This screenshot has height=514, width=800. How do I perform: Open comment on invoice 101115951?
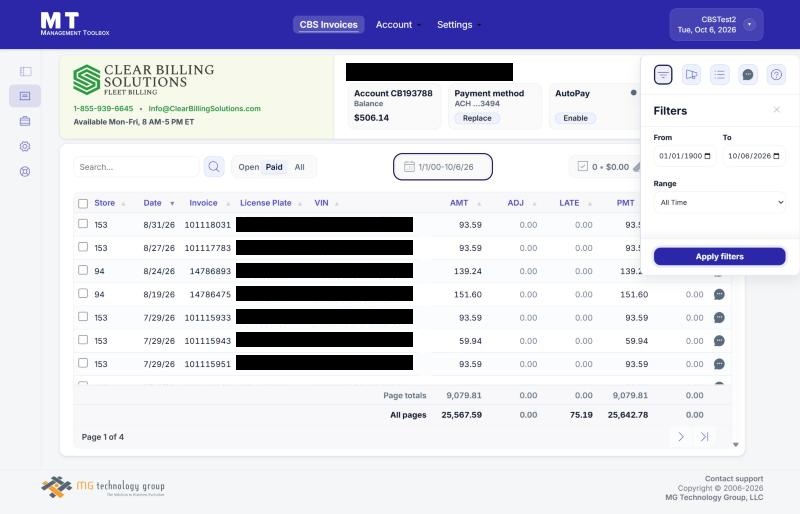[x=719, y=364]
